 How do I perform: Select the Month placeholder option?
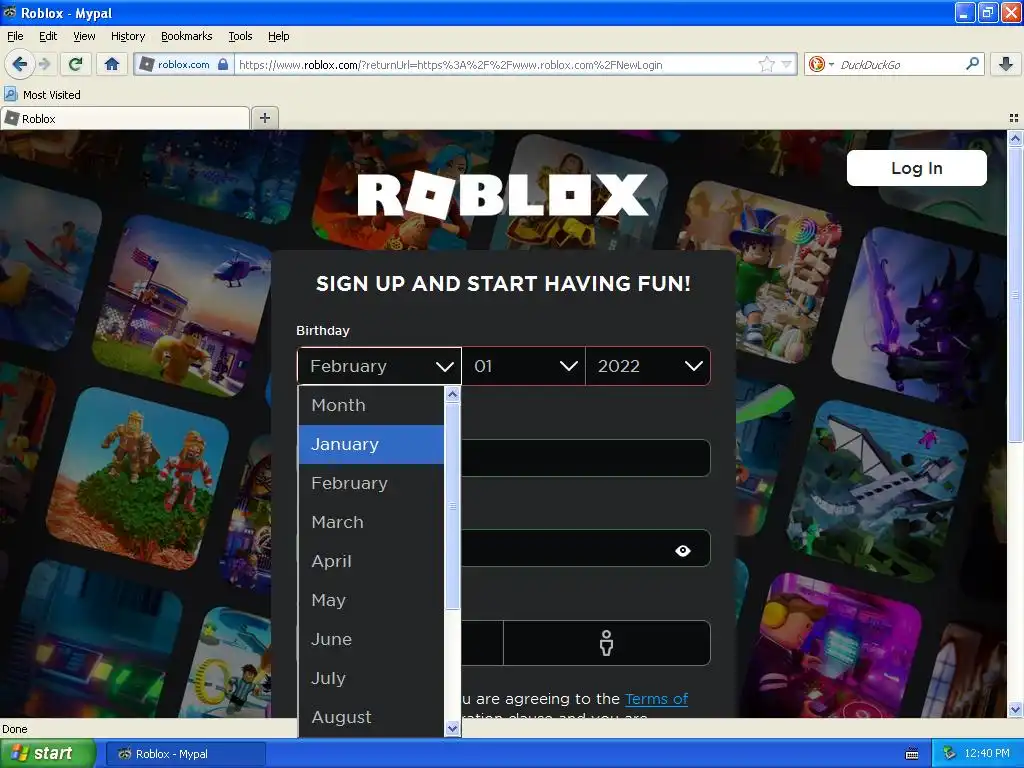(371, 405)
